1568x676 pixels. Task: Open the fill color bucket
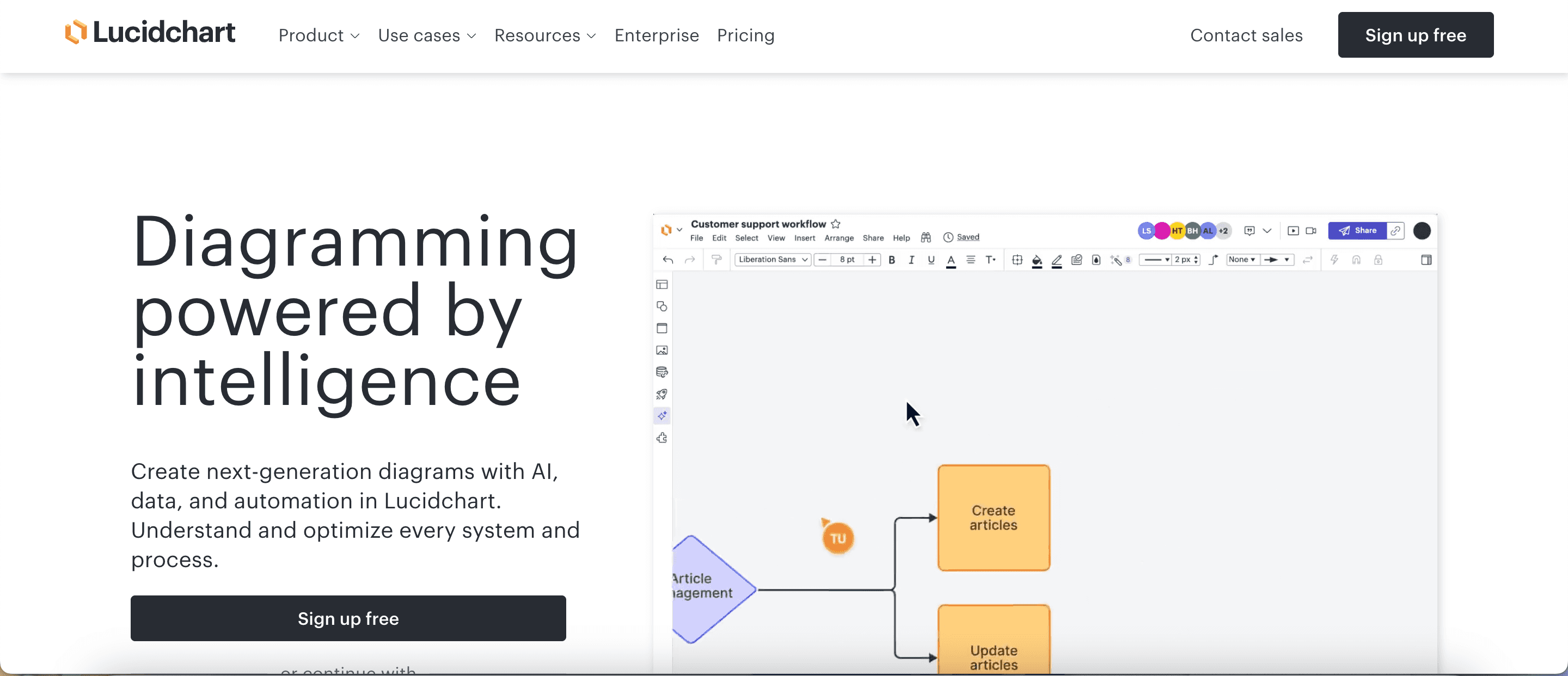(1037, 260)
